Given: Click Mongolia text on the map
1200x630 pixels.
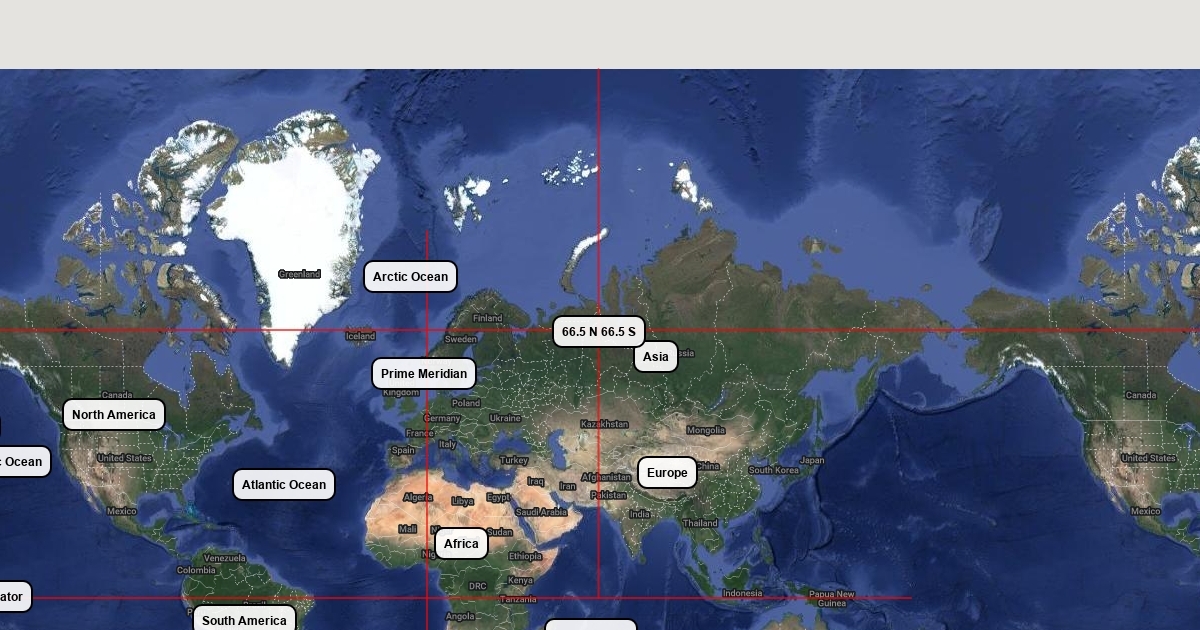Looking at the screenshot, I should click(706, 430).
